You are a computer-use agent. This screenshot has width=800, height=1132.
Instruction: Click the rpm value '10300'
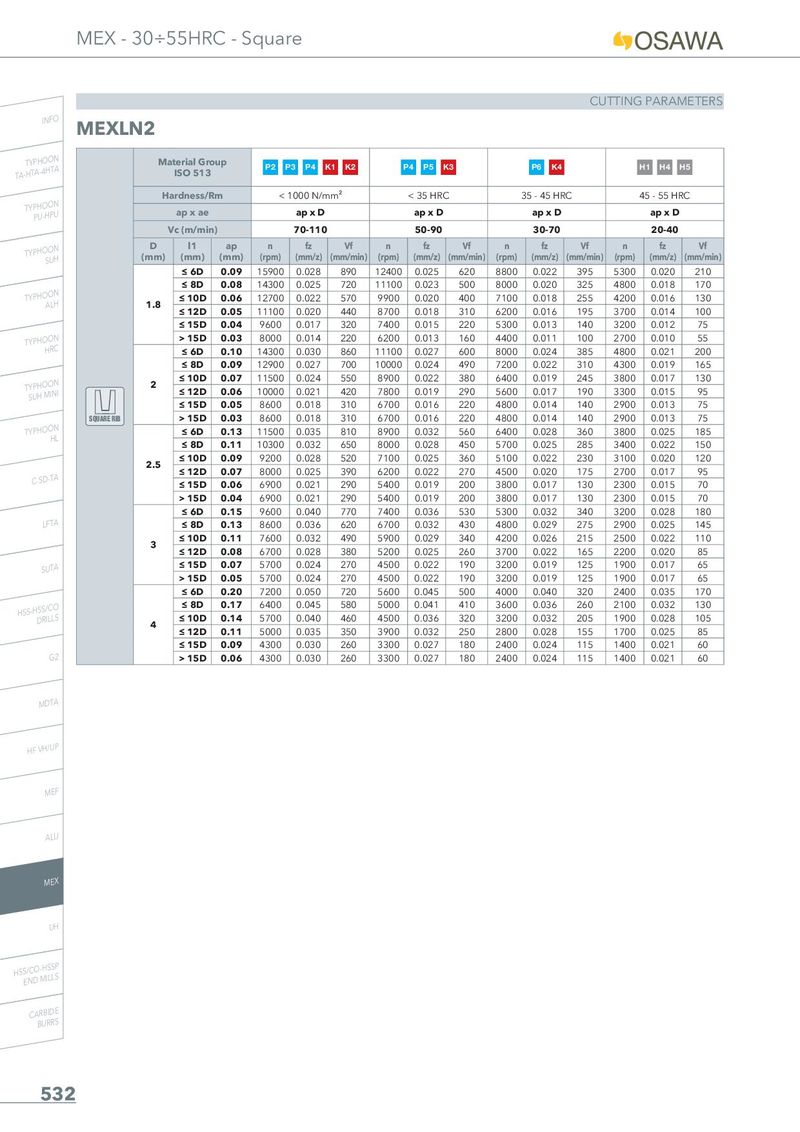coord(270,445)
